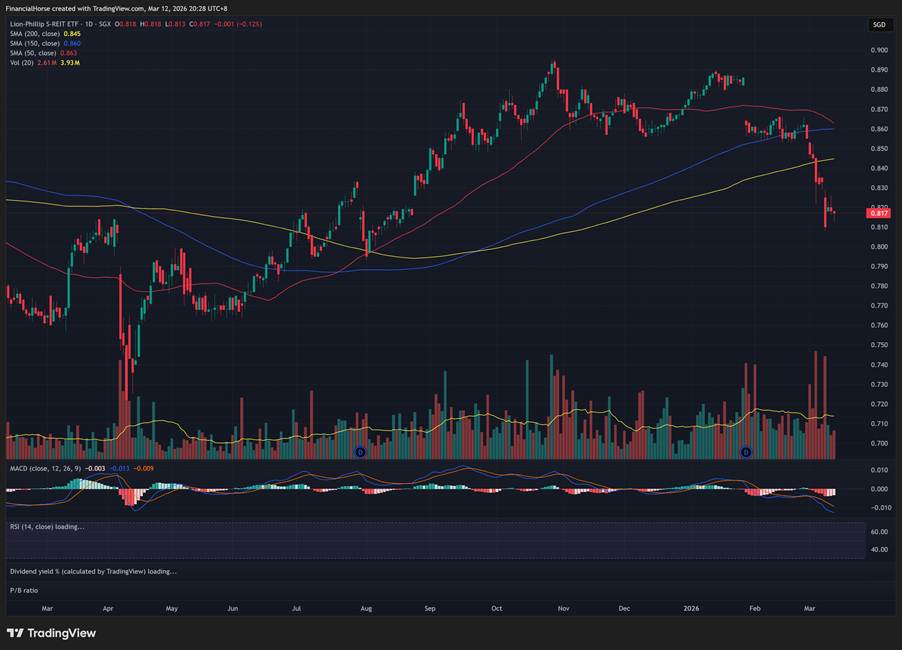Click the dividend marker near August
This screenshot has height=650, width=902.
[360, 453]
